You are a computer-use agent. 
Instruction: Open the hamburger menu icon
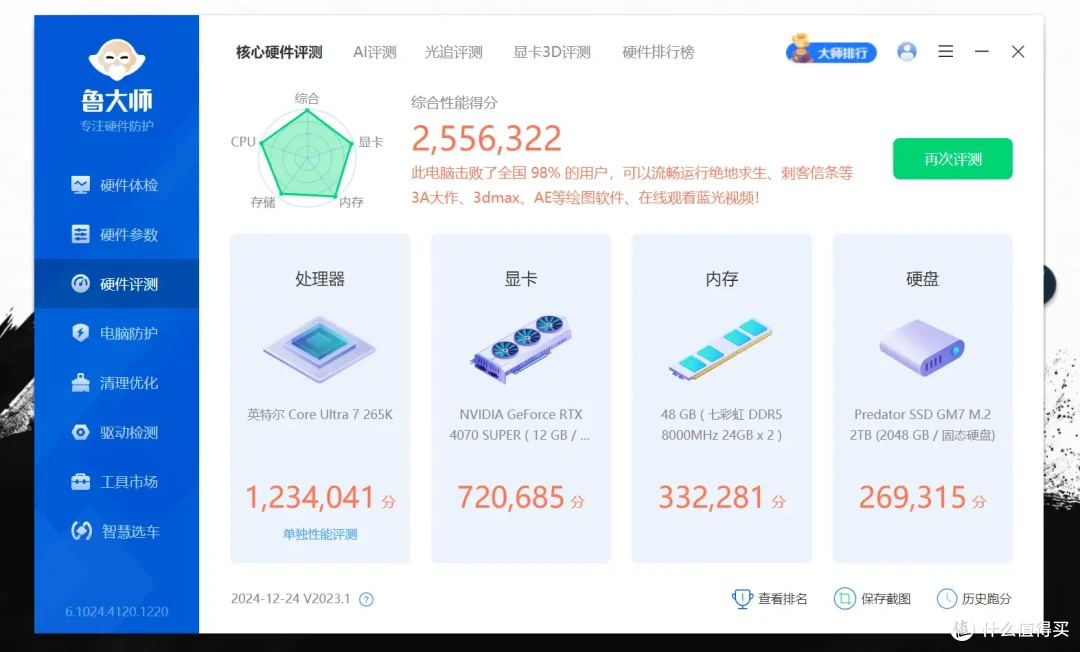(x=945, y=52)
